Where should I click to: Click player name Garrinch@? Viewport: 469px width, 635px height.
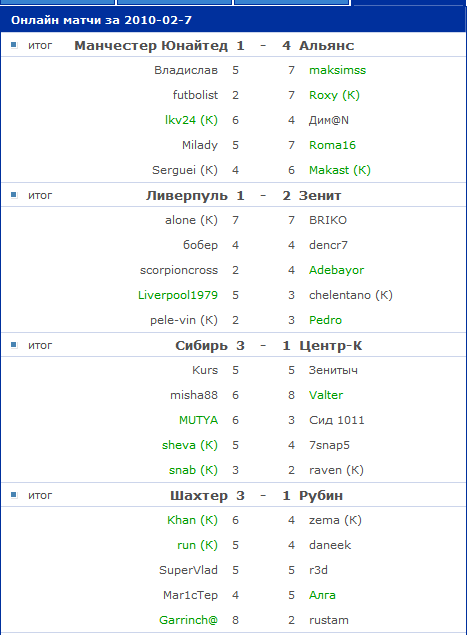click(x=188, y=620)
